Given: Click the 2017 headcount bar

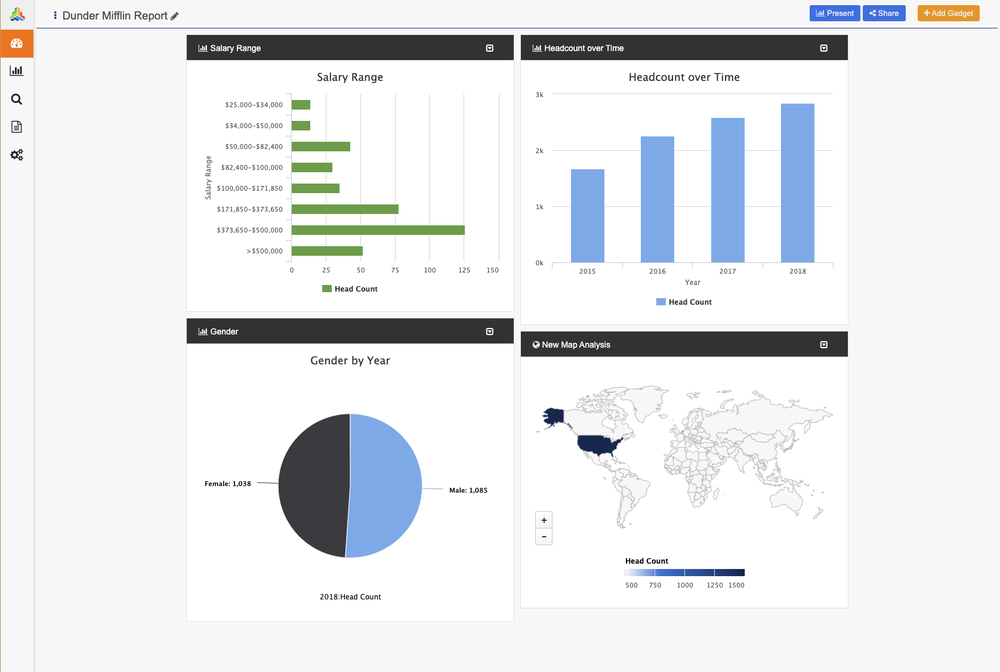Looking at the screenshot, I should point(728,190).
